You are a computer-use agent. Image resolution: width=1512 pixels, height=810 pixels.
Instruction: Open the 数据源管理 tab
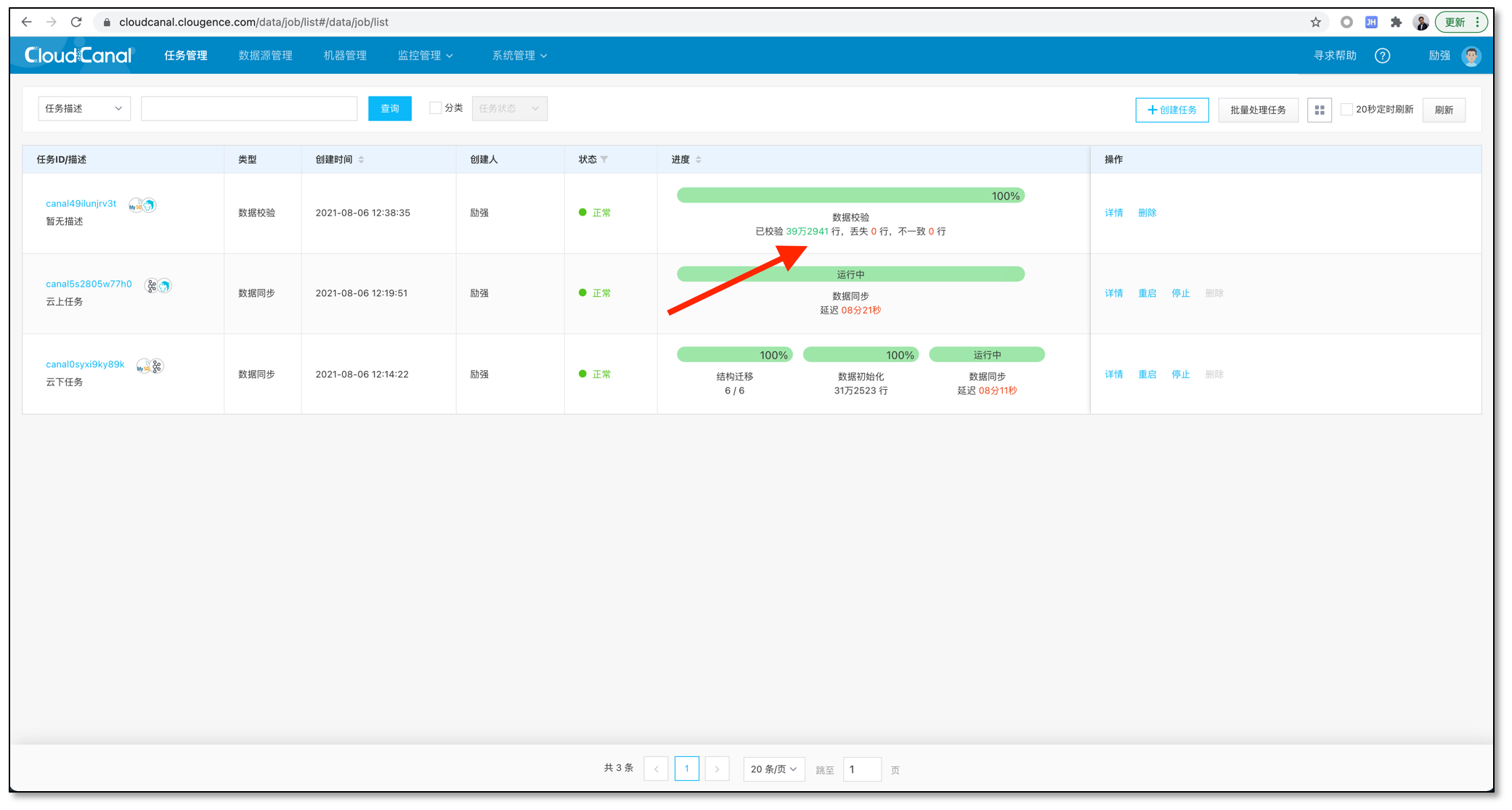coord(265,56)
